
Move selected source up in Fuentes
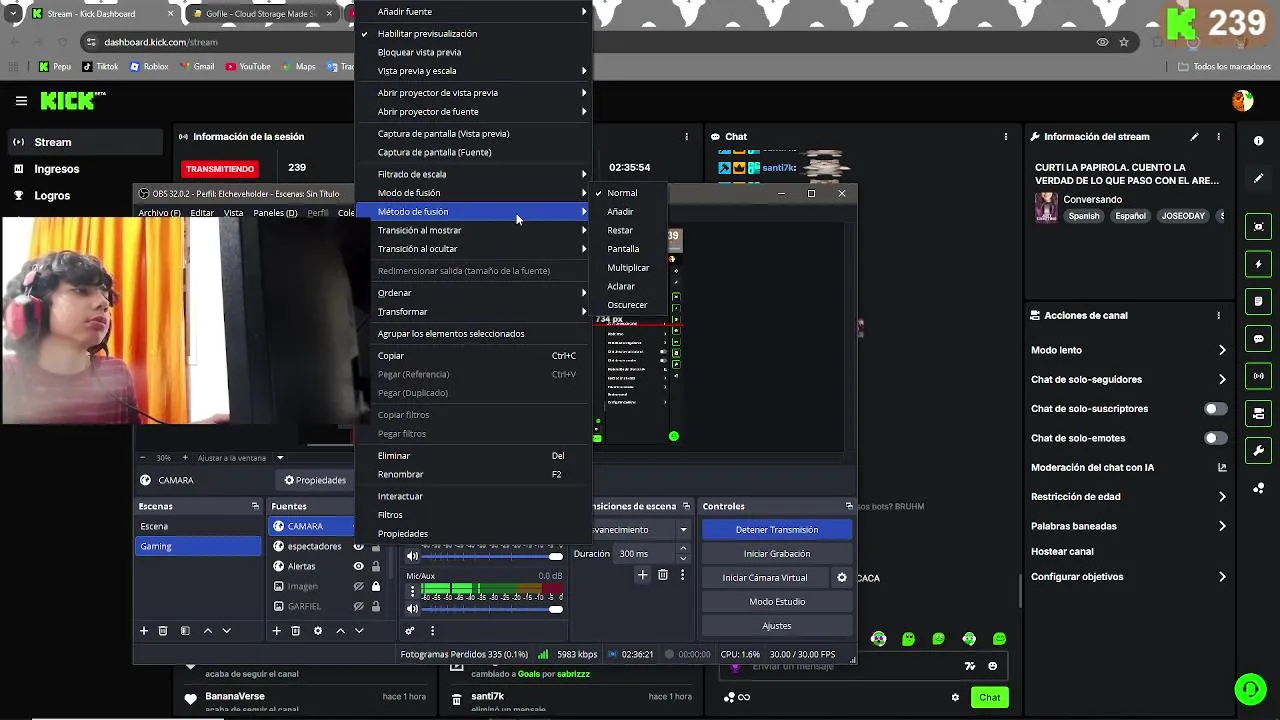click(340, 631)
